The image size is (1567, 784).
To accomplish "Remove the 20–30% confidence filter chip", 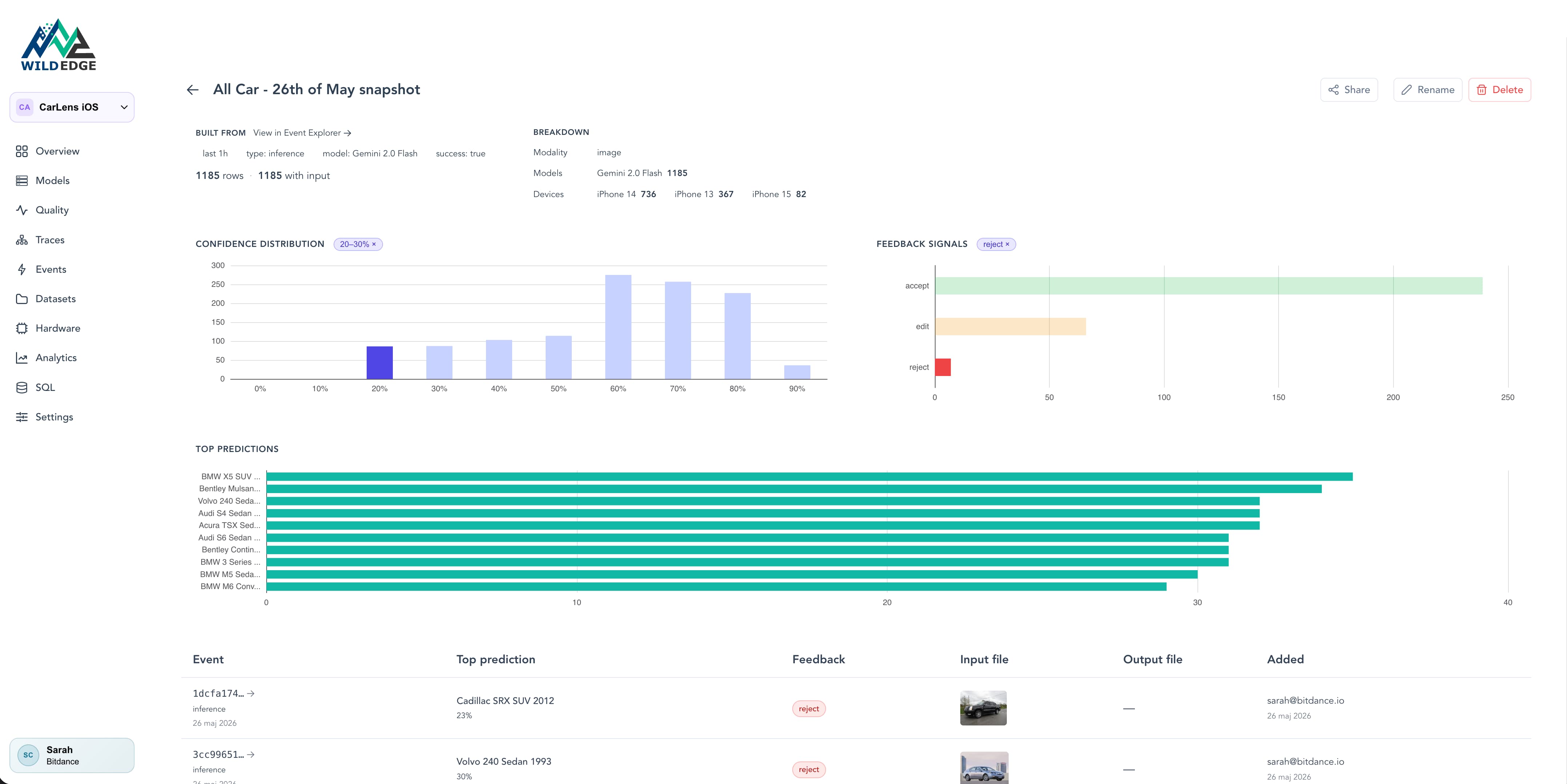I will [x=374, y=244].
